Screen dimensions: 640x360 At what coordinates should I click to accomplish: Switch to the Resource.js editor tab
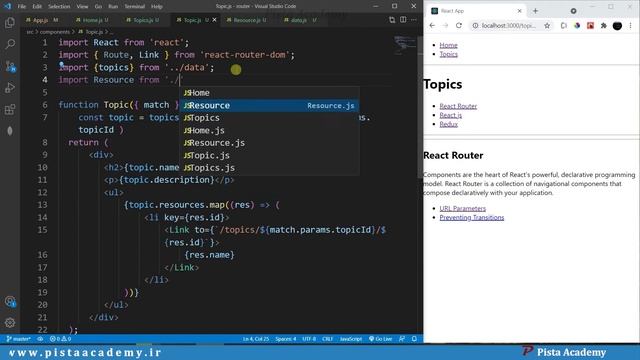pyautogui.click(x=247, y=20)
